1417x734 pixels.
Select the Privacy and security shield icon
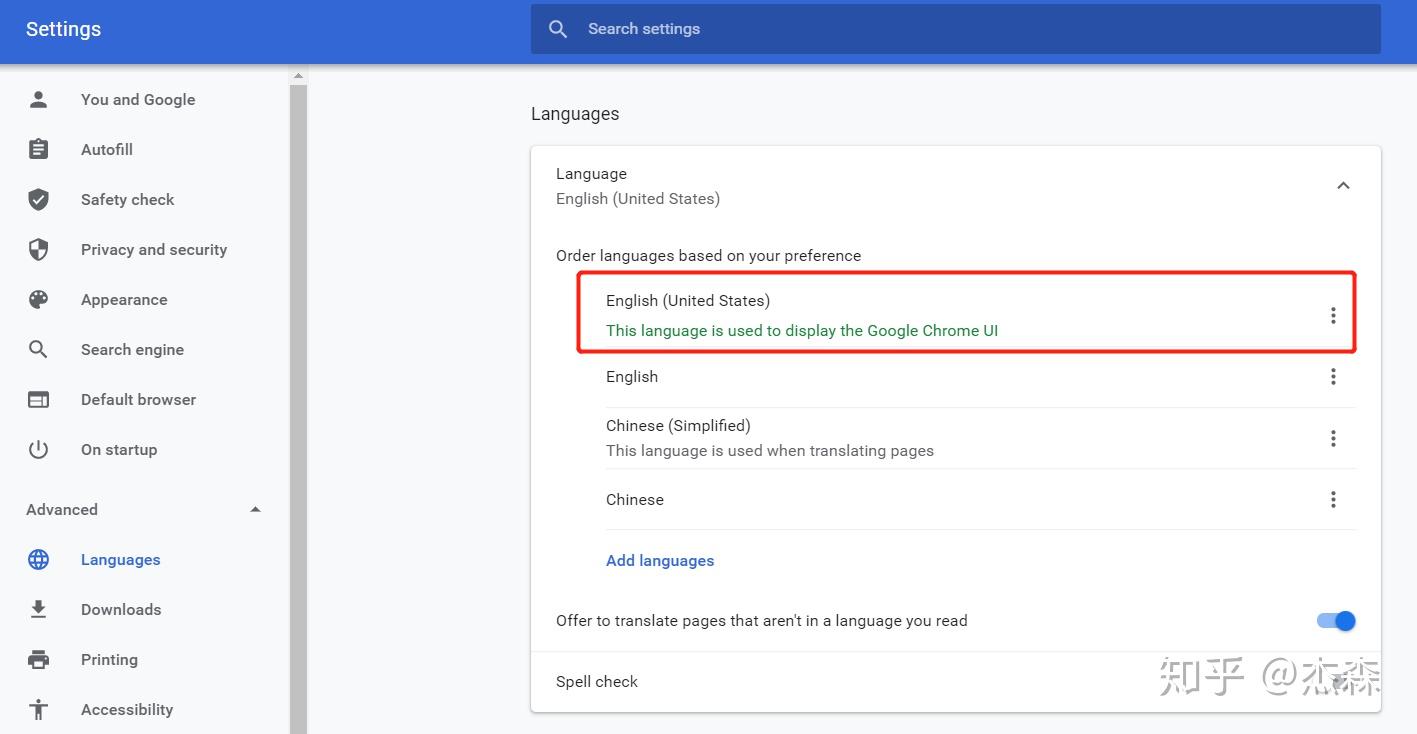(38, 249)
